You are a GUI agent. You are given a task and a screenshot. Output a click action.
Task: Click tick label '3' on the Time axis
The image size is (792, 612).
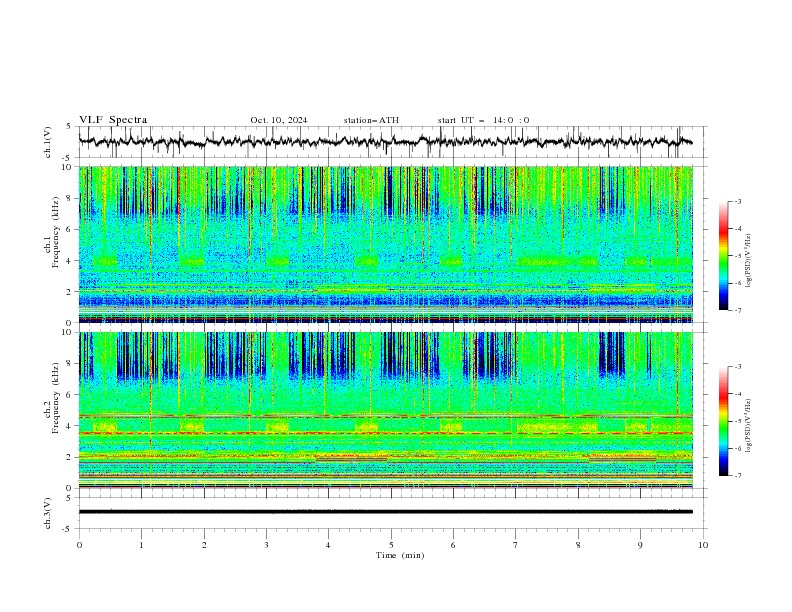pos(266,545)
